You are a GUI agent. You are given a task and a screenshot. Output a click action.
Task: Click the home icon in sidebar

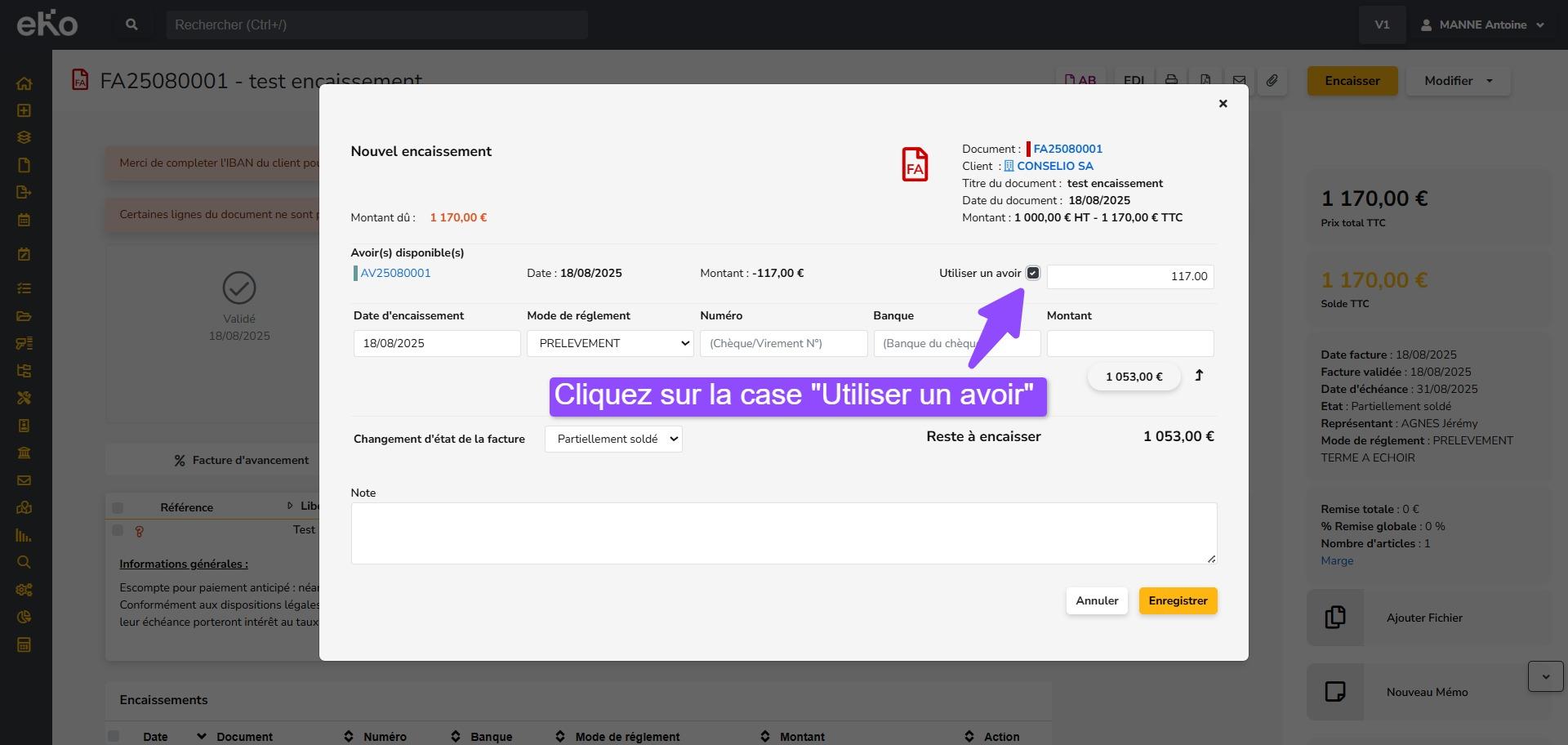(x=24, y=83)
